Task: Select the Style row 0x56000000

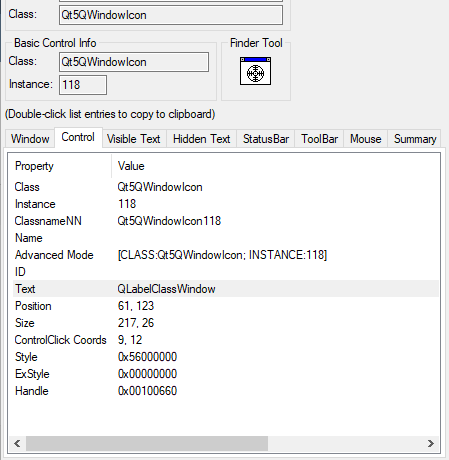Action: pos(226,357)
